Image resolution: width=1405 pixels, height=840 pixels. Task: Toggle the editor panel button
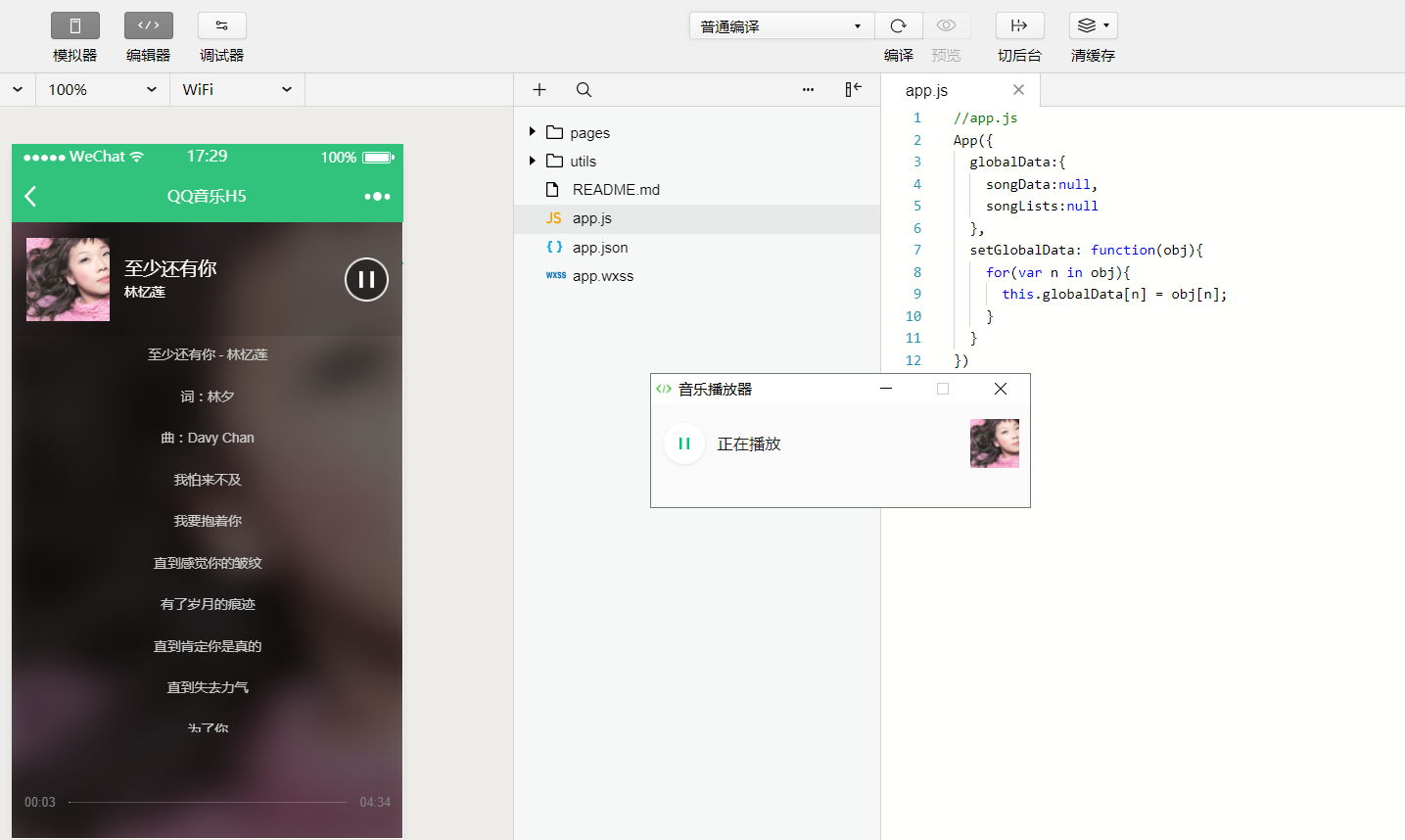[x=149, y=25]
